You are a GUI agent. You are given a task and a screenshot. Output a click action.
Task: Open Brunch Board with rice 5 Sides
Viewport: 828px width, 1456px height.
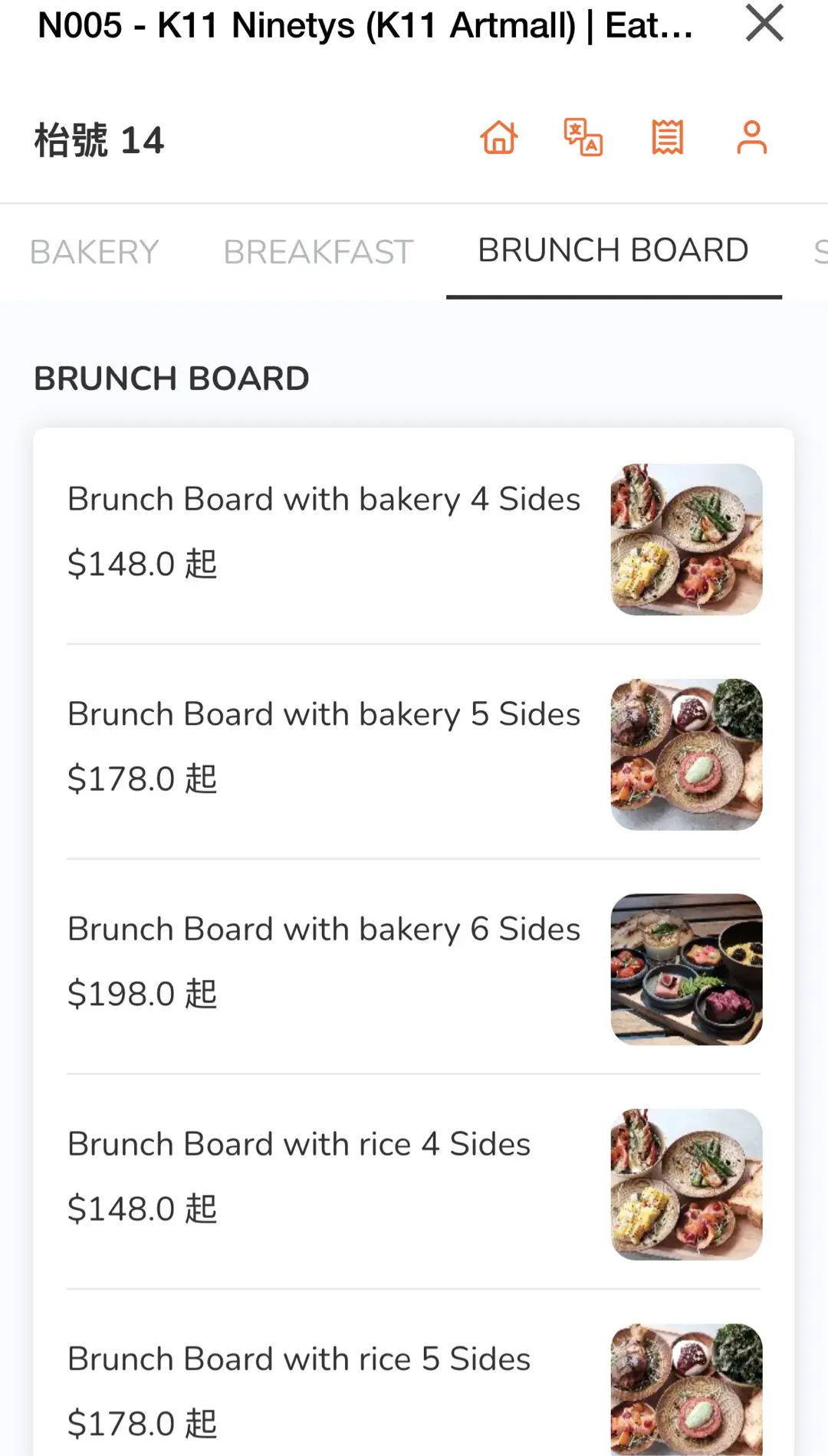[x=299, y=1359]
